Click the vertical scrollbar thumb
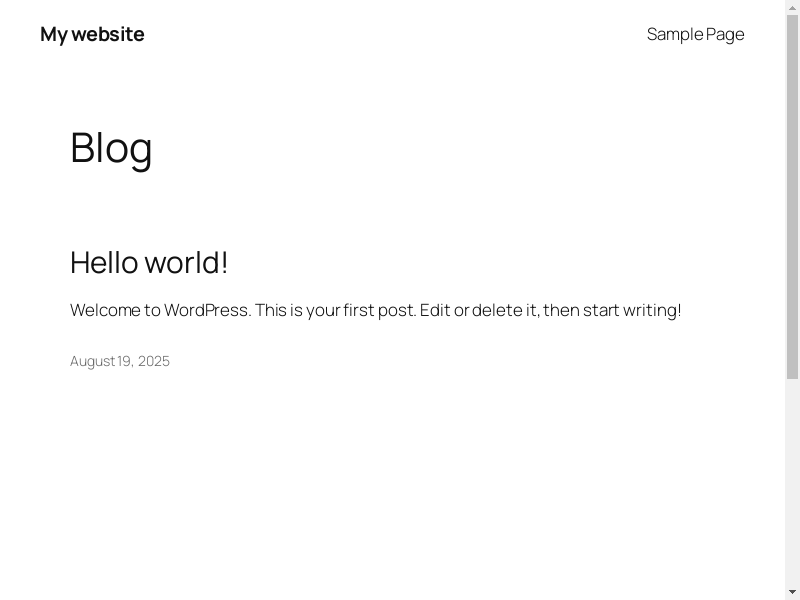The image size is (800, 600). coord(792,195)
